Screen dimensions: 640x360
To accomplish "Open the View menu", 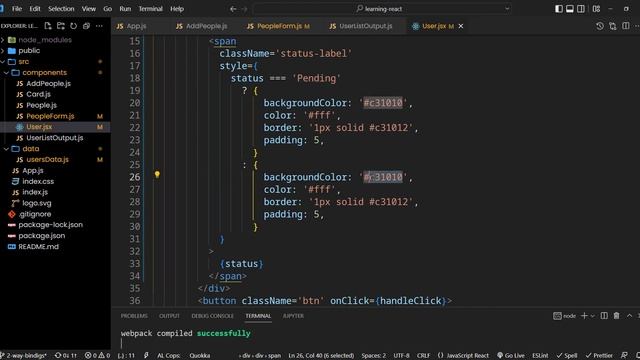I will point(89,9).
